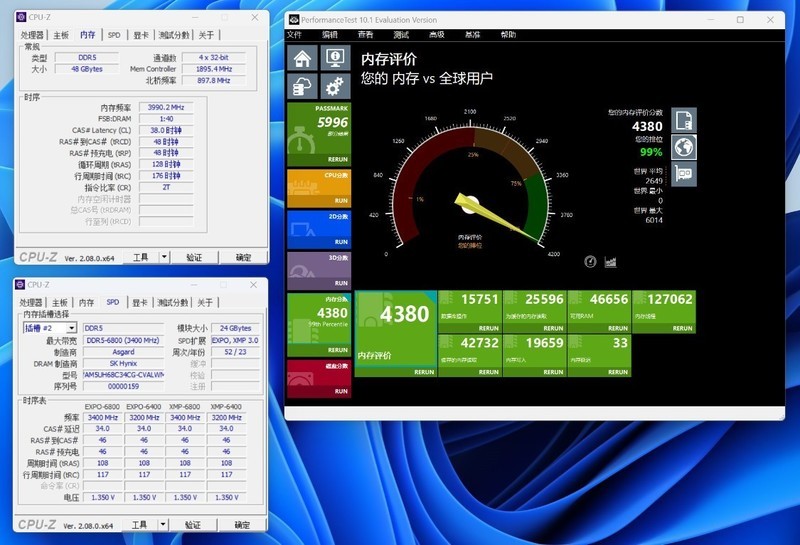Screen dimensions: 800x545
Task: Click the 99% ranking value
Action: [651, 152]
